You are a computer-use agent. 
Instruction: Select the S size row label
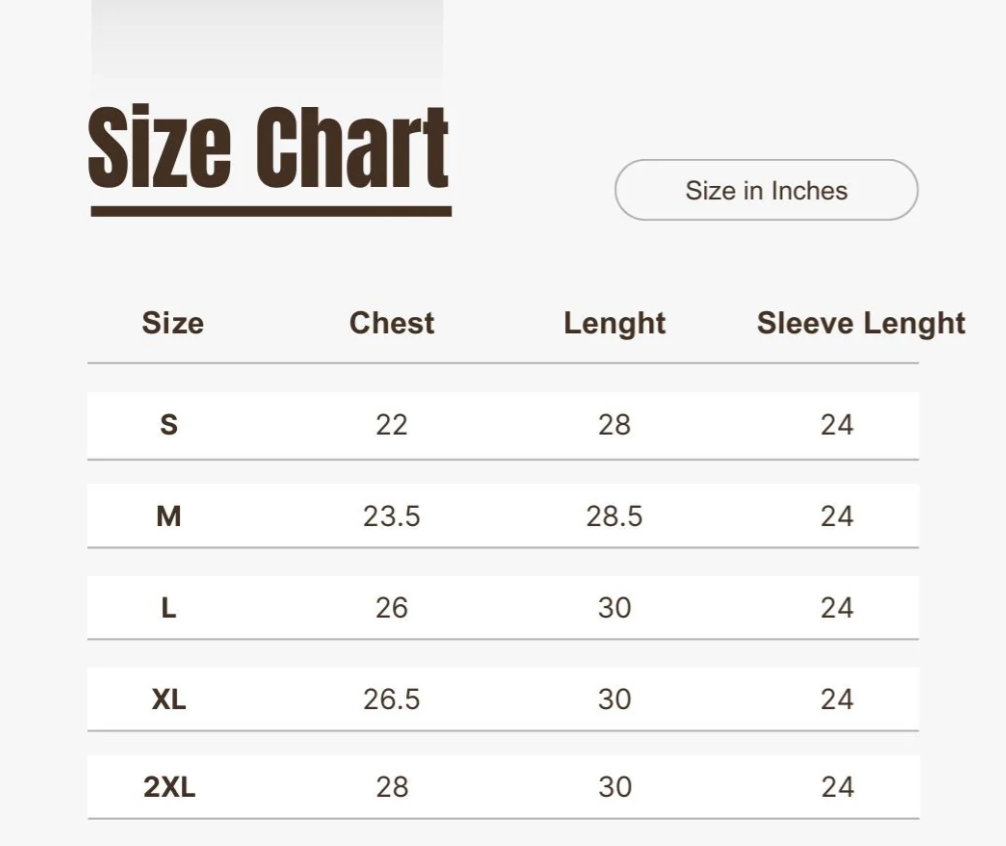(x=169, y=425)
